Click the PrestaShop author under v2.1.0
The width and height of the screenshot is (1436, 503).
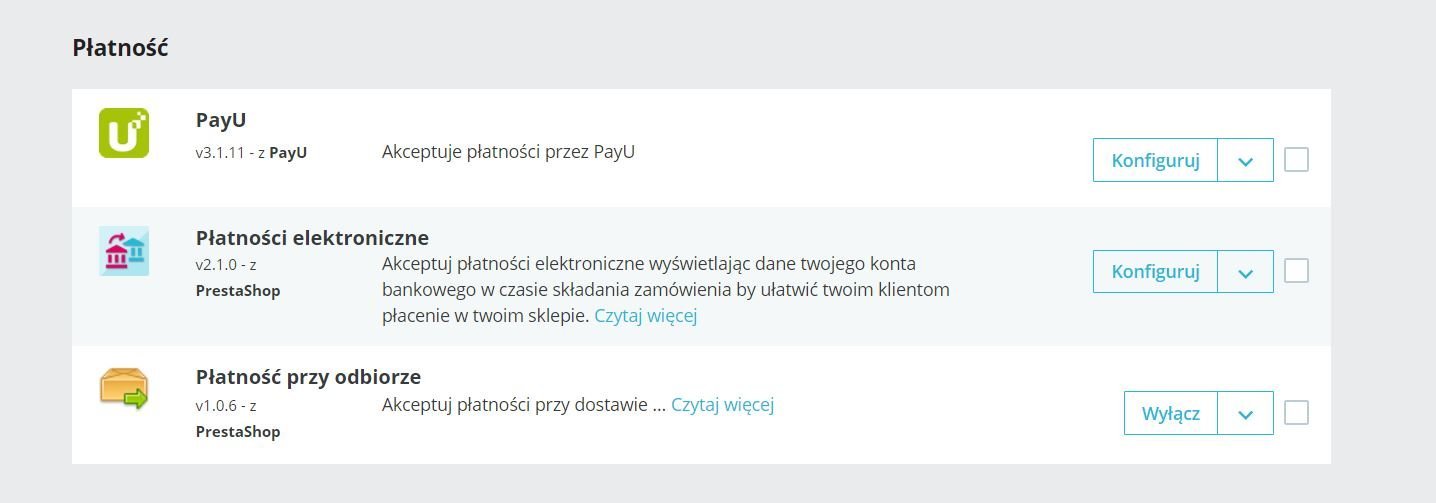tap(238, 291)
